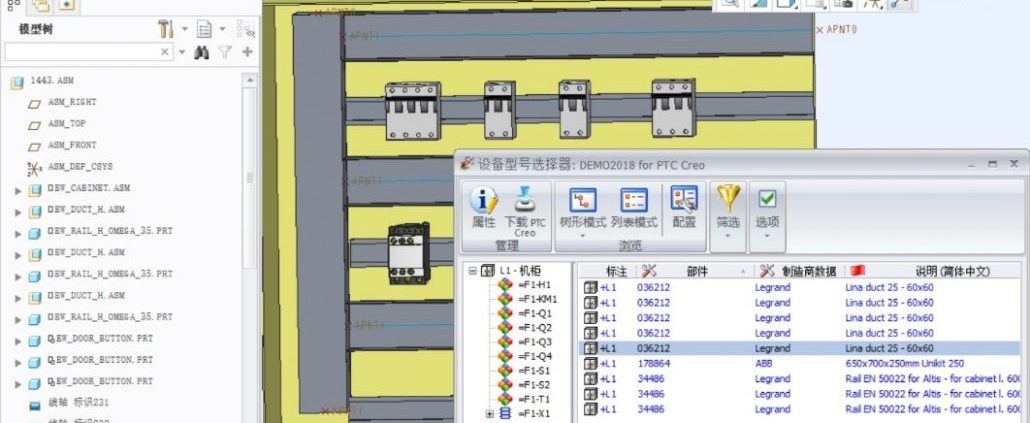
Task: Select the ASM_FRONT datum plane
Action: [72, 145]
